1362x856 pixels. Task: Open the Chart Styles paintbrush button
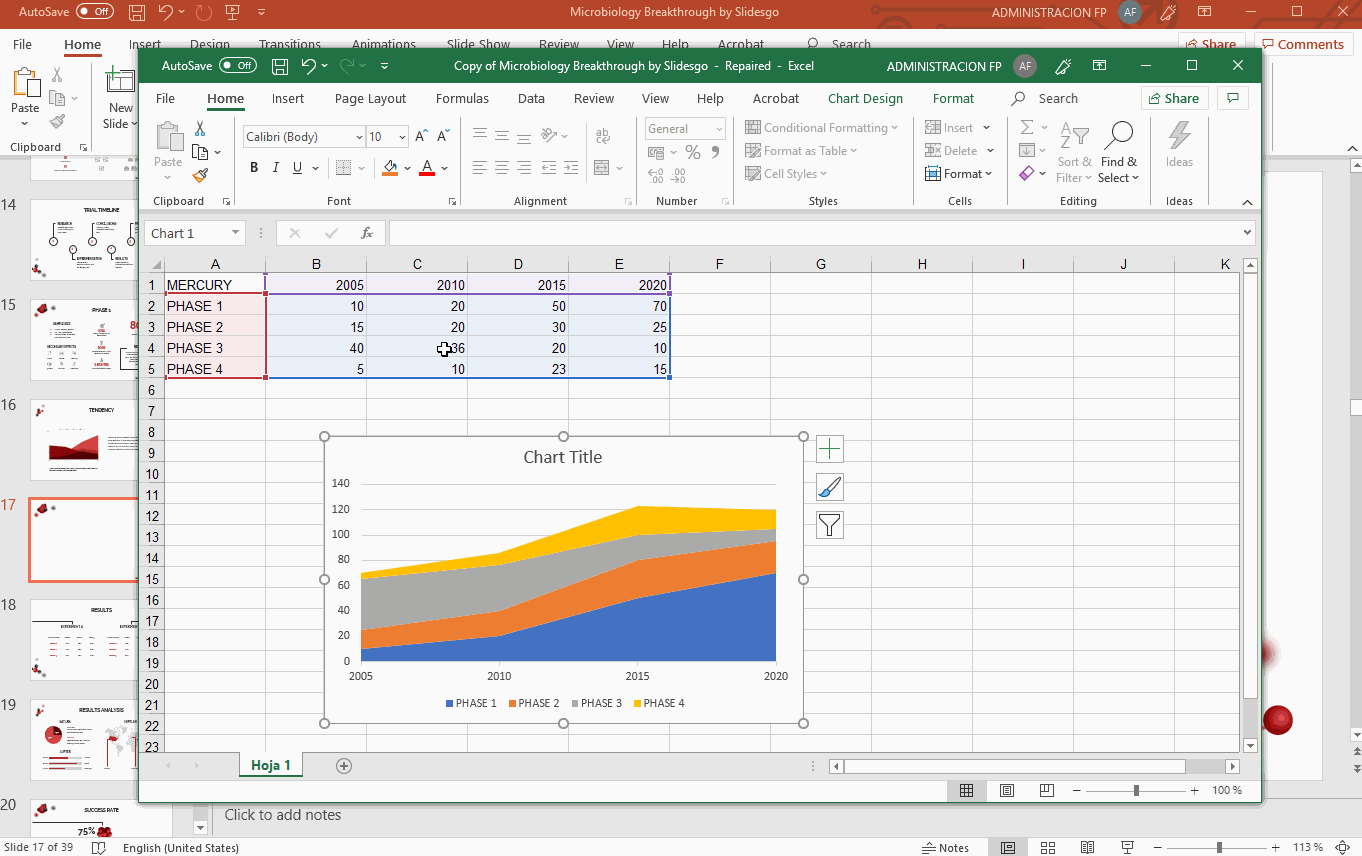point(830,487)
